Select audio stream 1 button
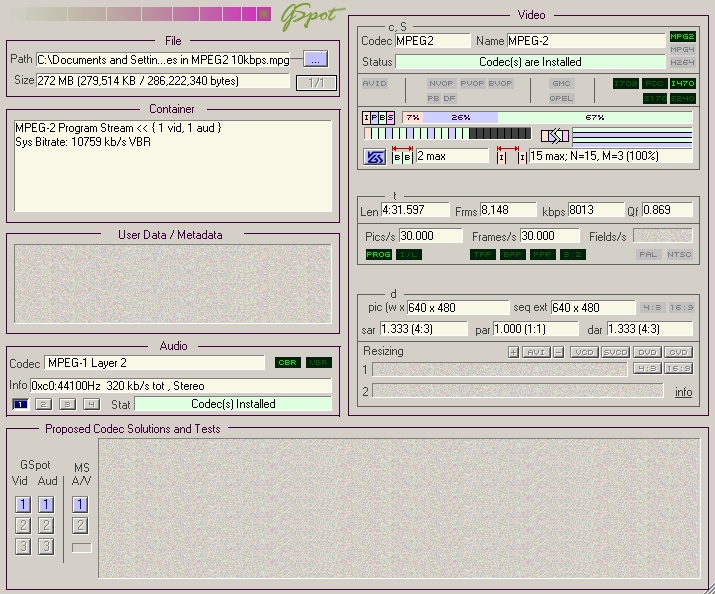The height and width of the screenshot is (594, 715). point(20,404)
